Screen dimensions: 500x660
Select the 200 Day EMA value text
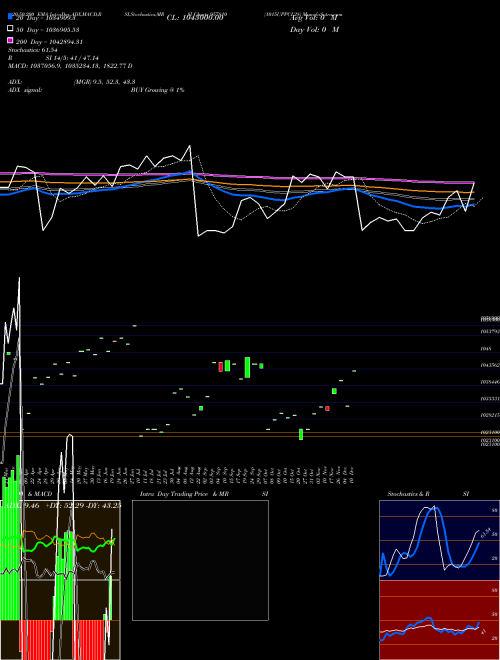(x=49, y=42)
